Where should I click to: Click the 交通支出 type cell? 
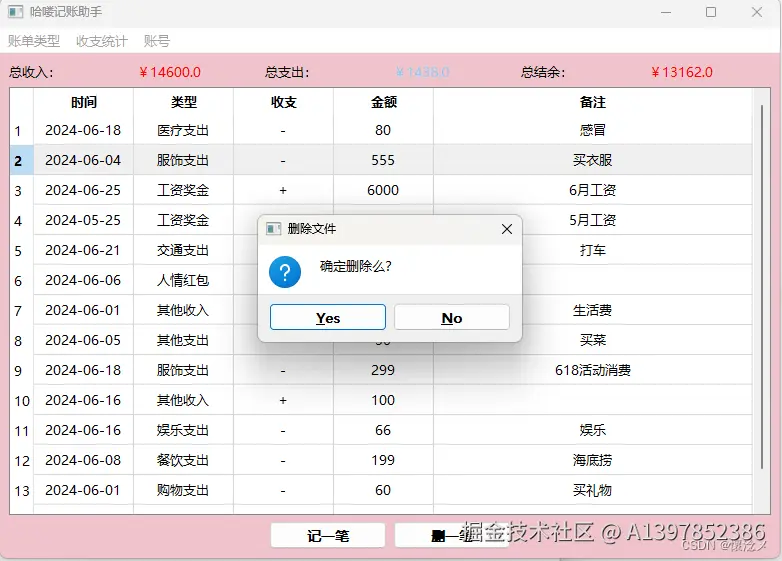[x=184, y=250]
